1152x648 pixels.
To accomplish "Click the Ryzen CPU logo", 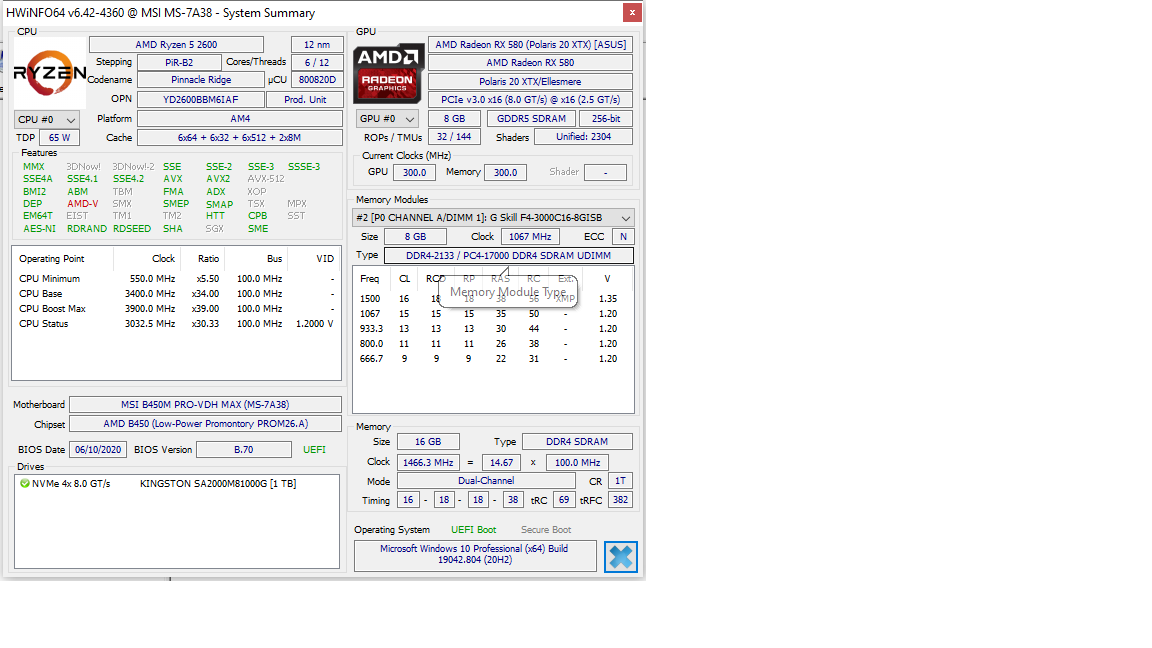I will coord(50,73).
